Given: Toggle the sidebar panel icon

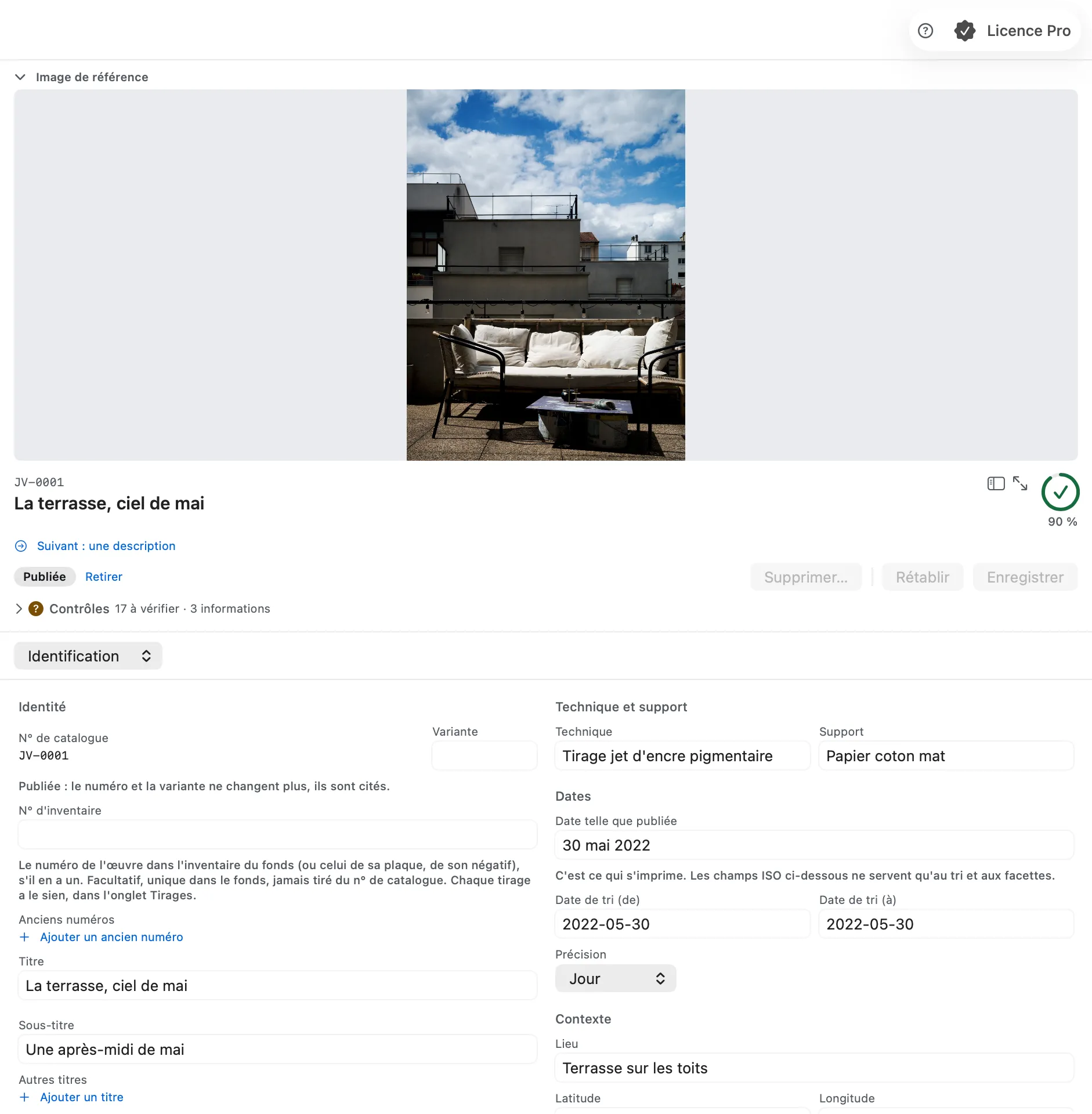Looking at the screenshot, I should [x=996, y=483].
